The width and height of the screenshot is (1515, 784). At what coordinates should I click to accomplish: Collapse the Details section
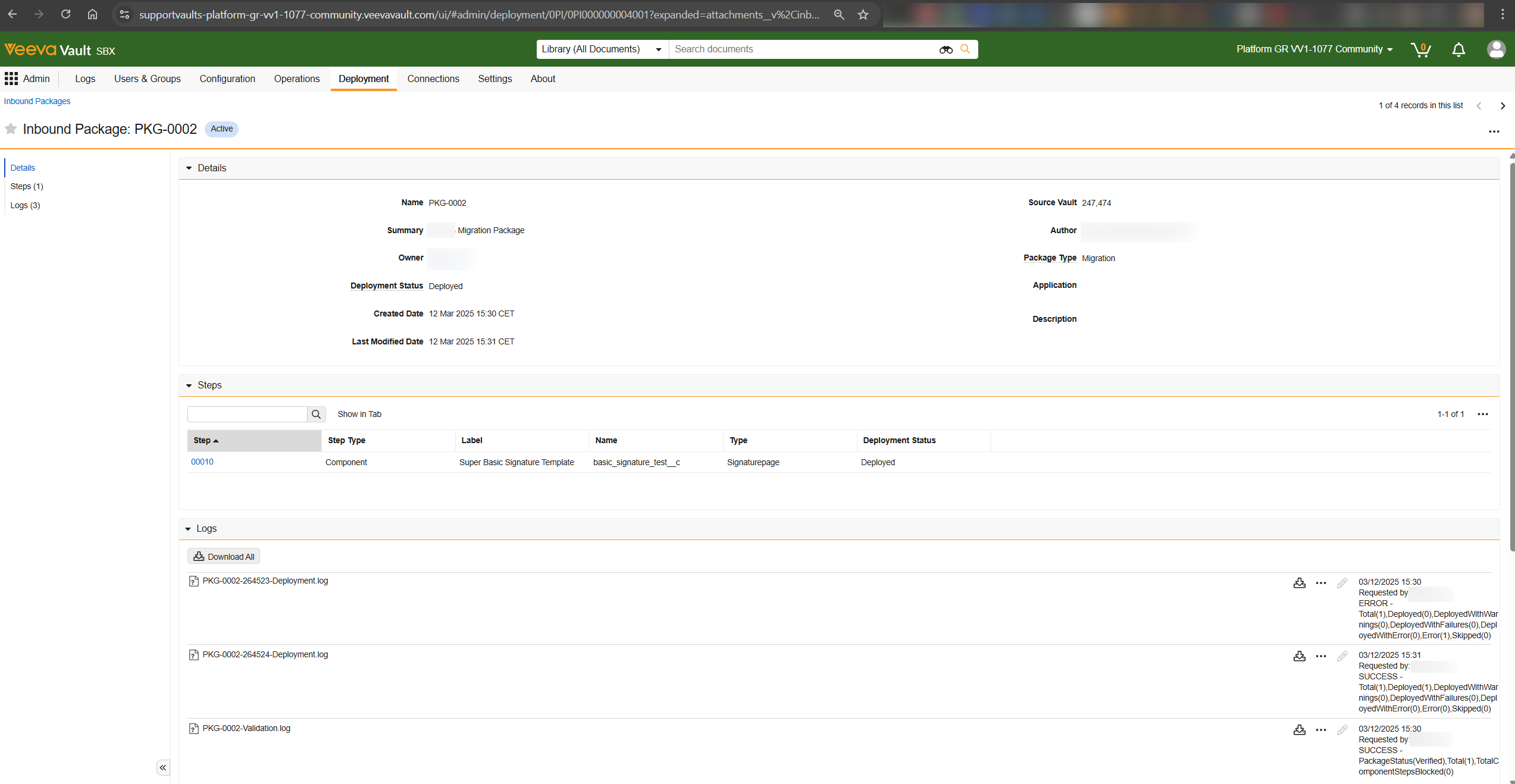pyautogui.click(x=189, y=168)
